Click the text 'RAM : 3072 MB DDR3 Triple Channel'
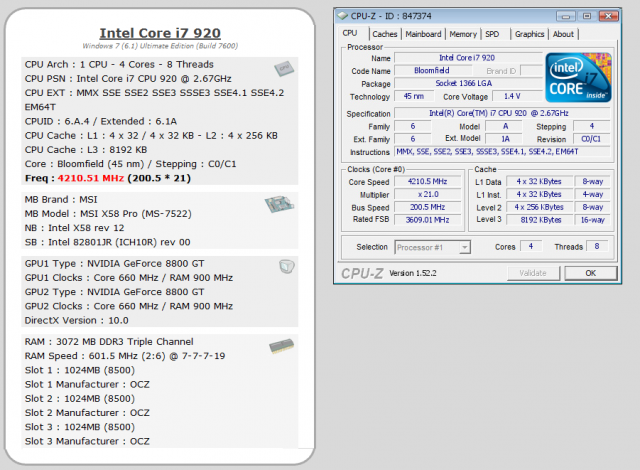640x470 pixels. (x=109, y=341)
